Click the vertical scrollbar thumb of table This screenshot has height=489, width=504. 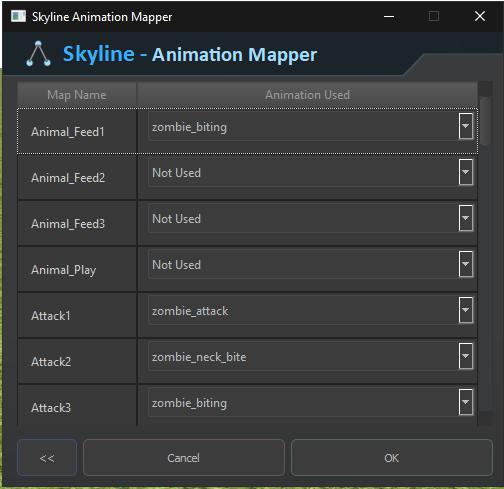click(x=485, y=121)
